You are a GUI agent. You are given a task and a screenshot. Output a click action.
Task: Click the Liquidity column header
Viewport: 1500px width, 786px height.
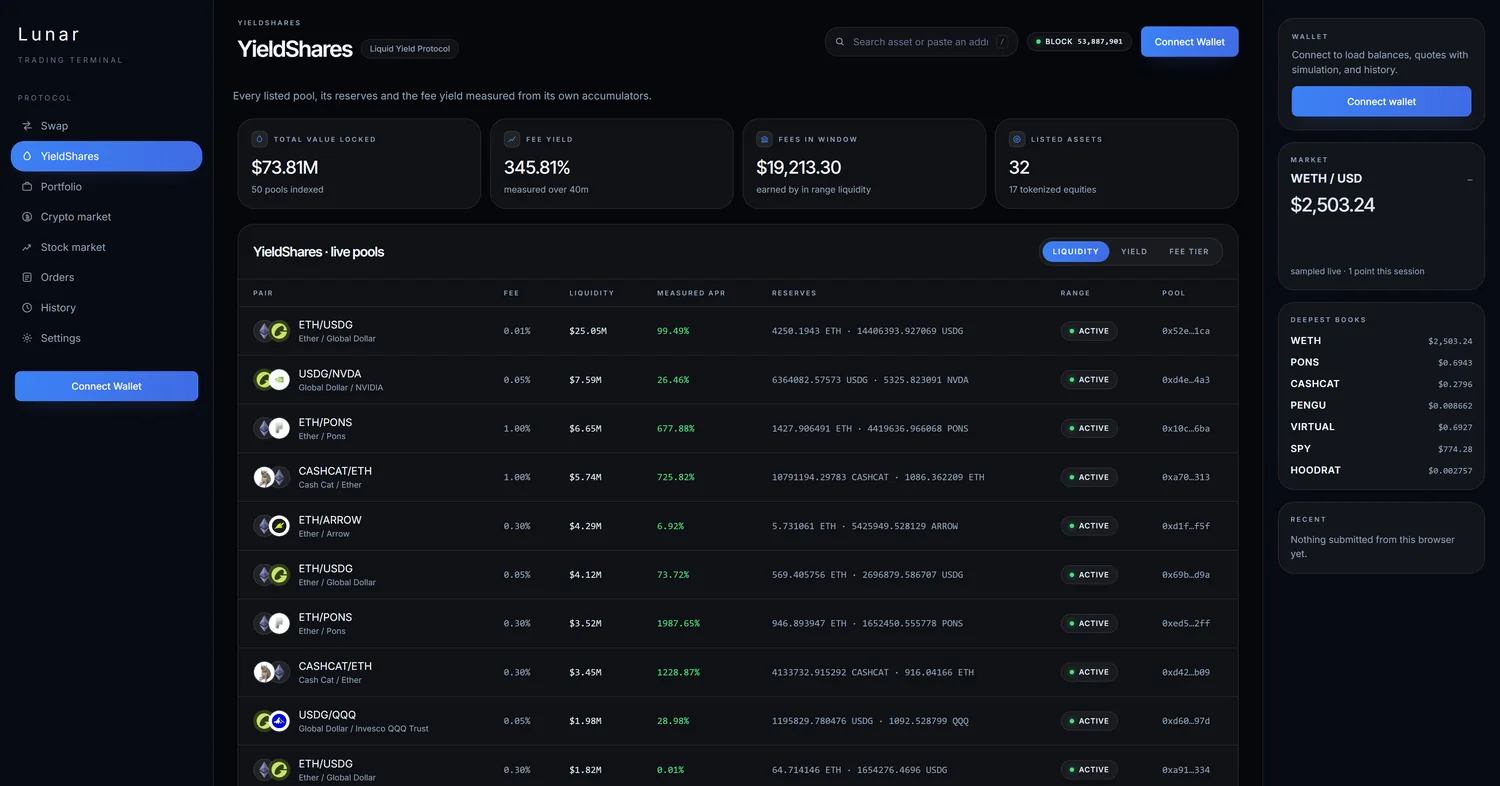592,293
